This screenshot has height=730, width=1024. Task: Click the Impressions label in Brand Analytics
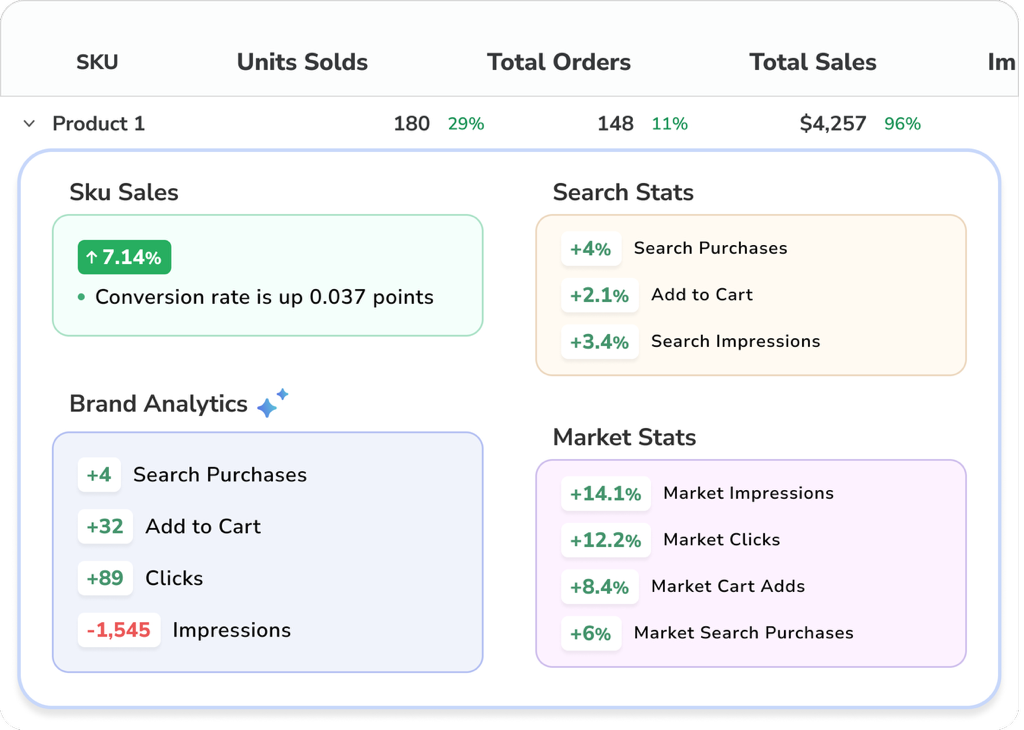click(x=232, y=630)
